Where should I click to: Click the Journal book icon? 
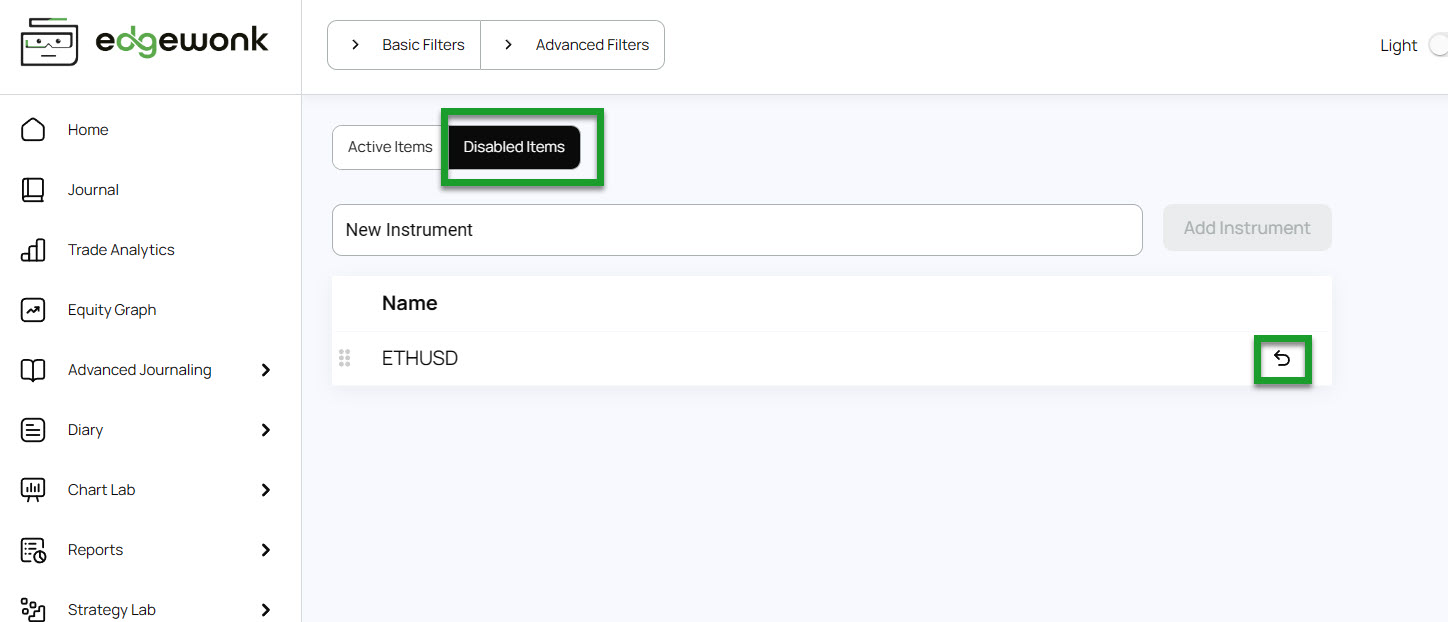(33, 190)
